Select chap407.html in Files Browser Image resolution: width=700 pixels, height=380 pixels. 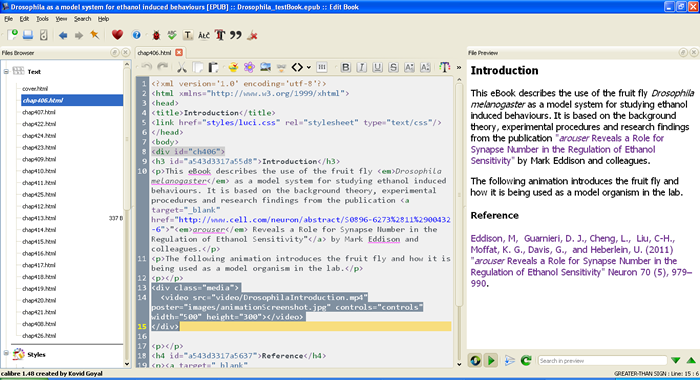pyautogui.click(x=39, y=112)
